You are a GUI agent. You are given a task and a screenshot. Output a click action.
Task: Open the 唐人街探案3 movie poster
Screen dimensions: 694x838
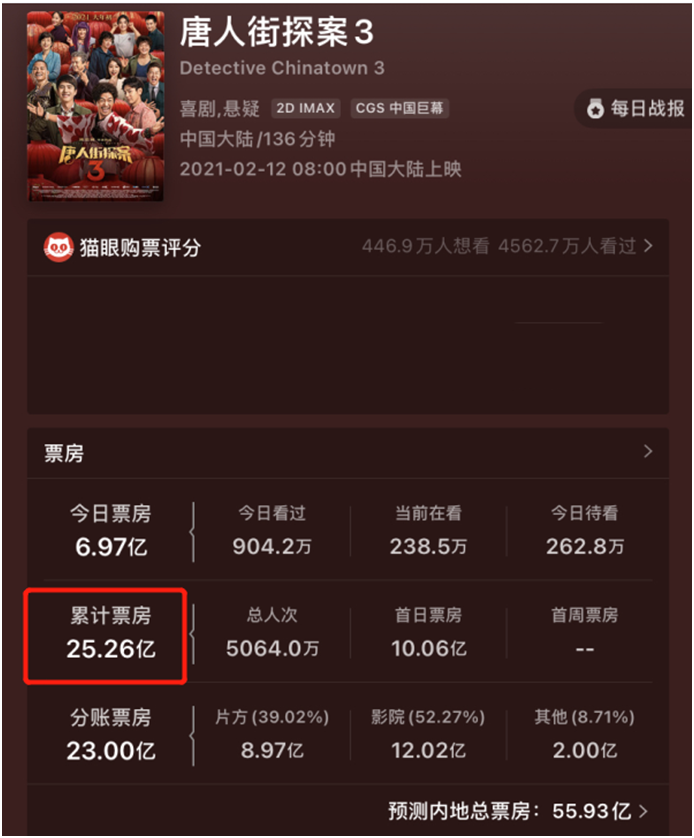tap(96, 106)
